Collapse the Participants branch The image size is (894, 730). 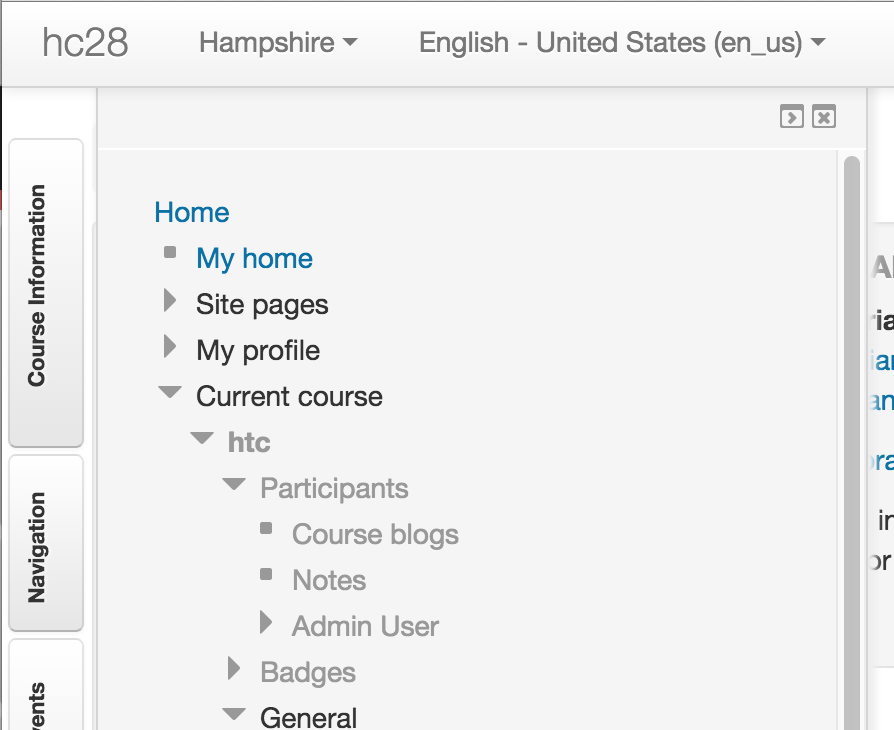[x=234, y=484]
